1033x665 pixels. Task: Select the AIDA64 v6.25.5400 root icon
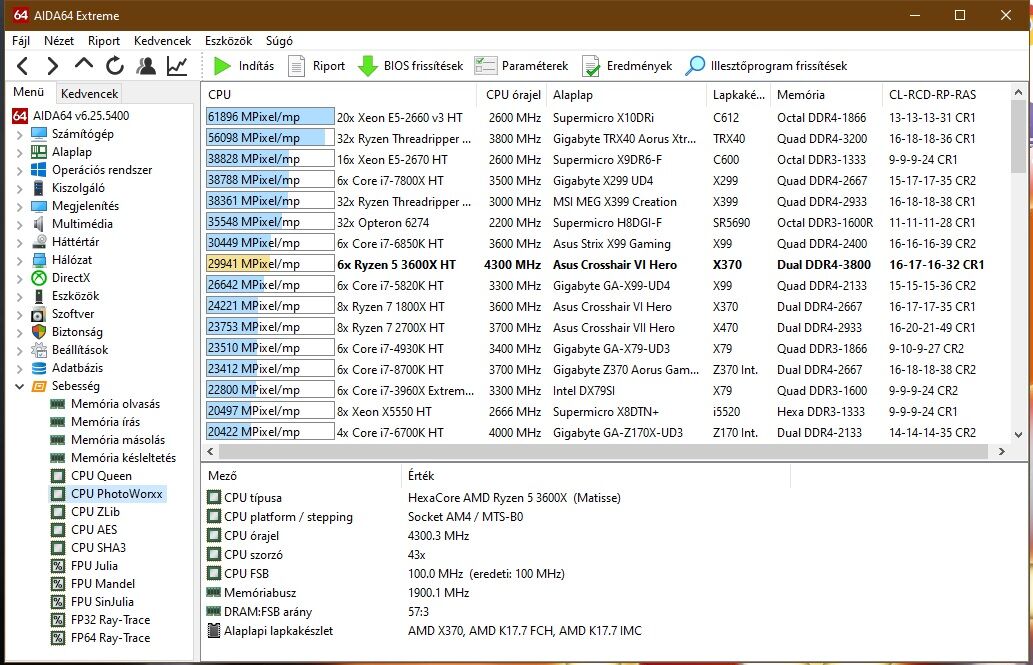point(20,116)
